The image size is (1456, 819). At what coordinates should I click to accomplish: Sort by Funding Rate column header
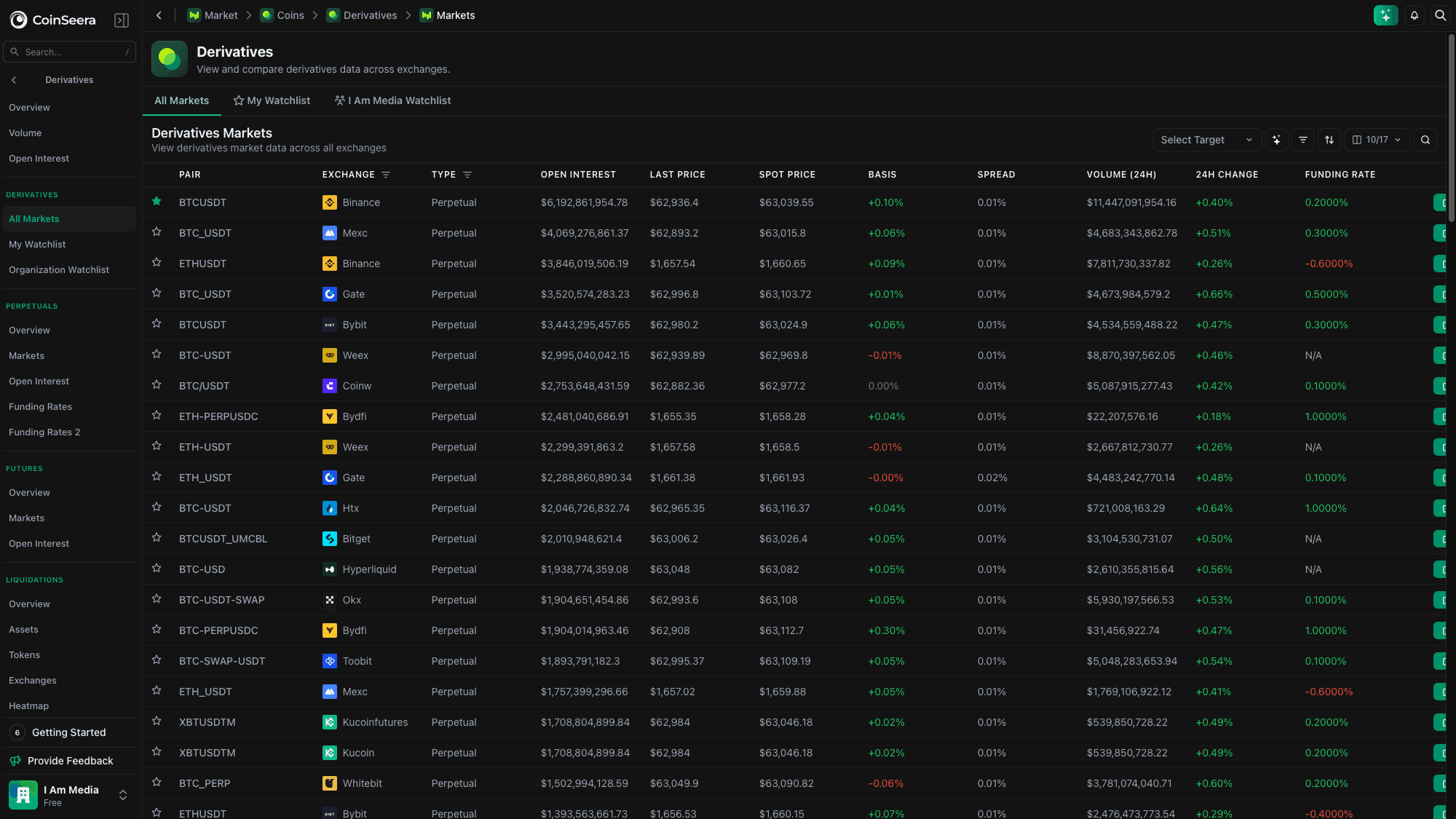coord(1340,175)
